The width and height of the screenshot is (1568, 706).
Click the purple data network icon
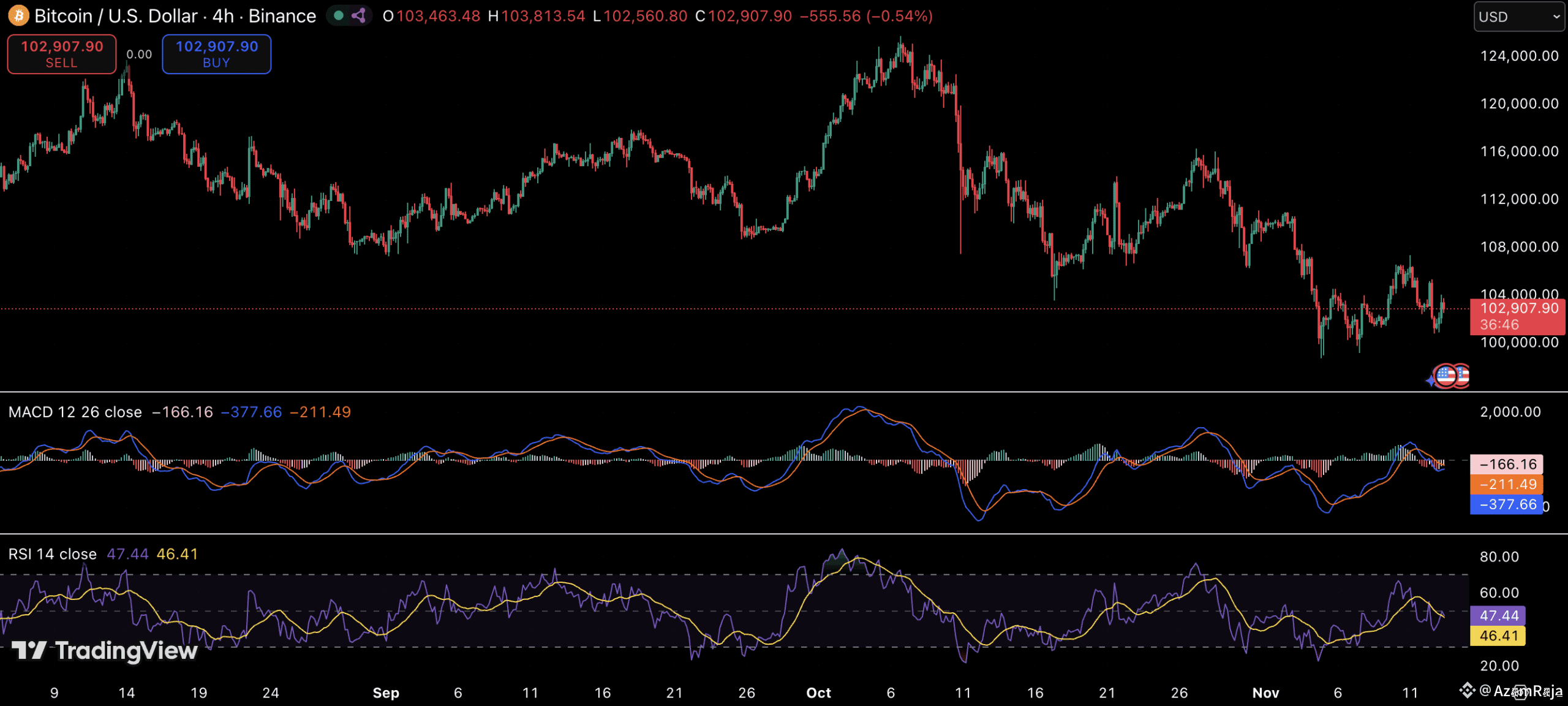359,15
